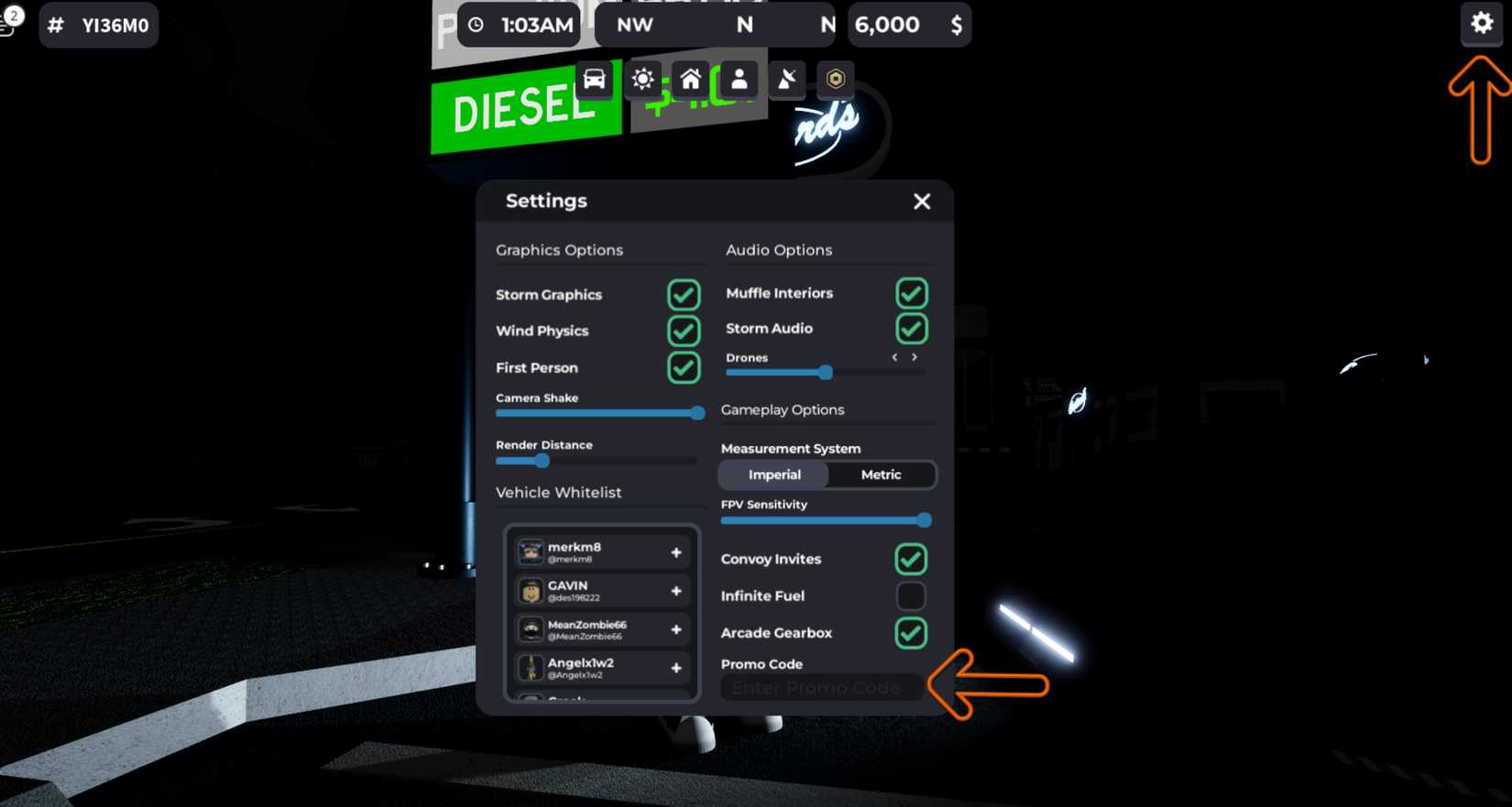The image size is (1512, 807).
Task: Open the player avatar icon menu
Action: 739,80
